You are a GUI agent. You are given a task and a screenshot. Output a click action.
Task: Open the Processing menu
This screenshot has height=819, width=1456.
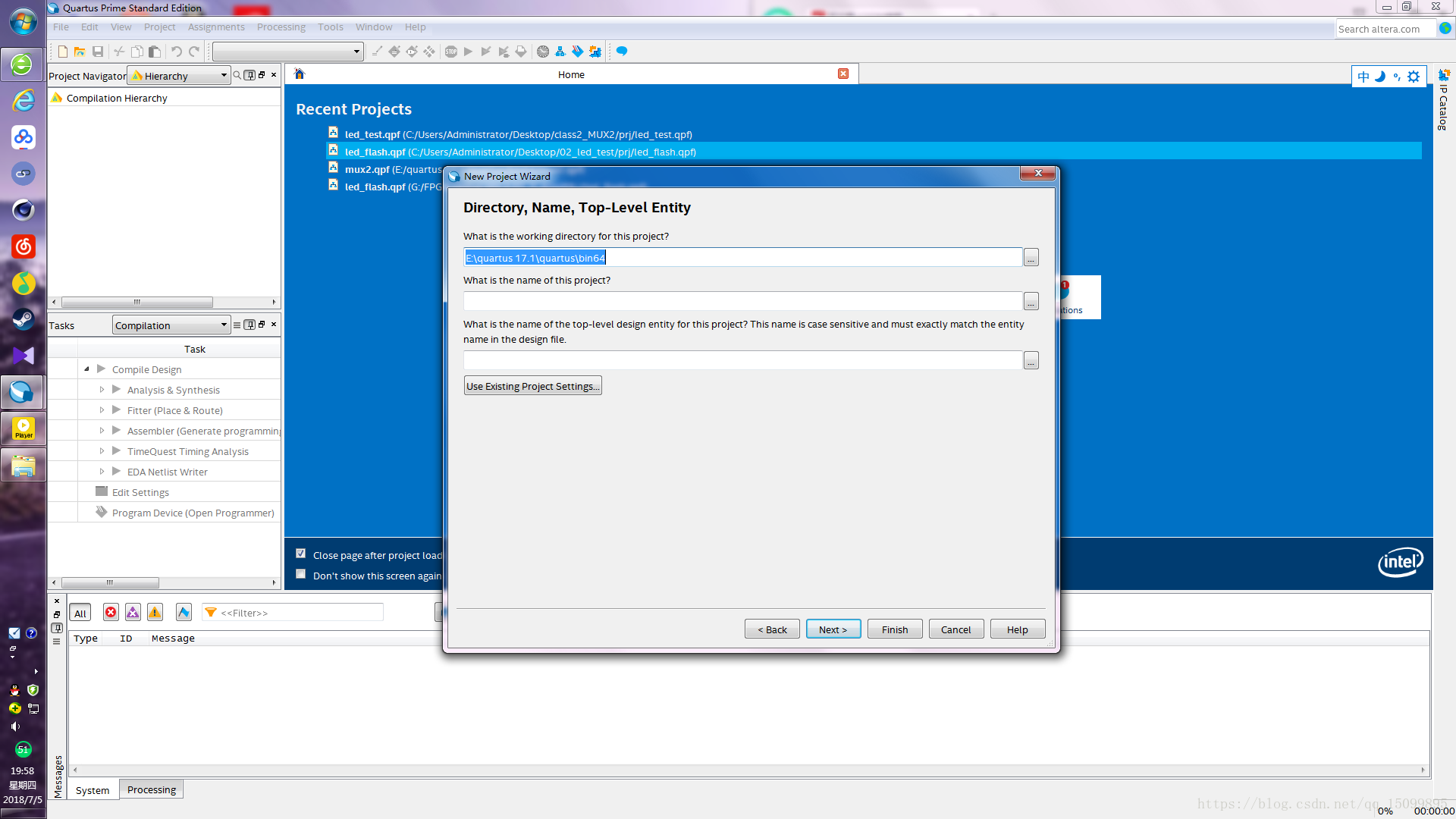point(281,27)
